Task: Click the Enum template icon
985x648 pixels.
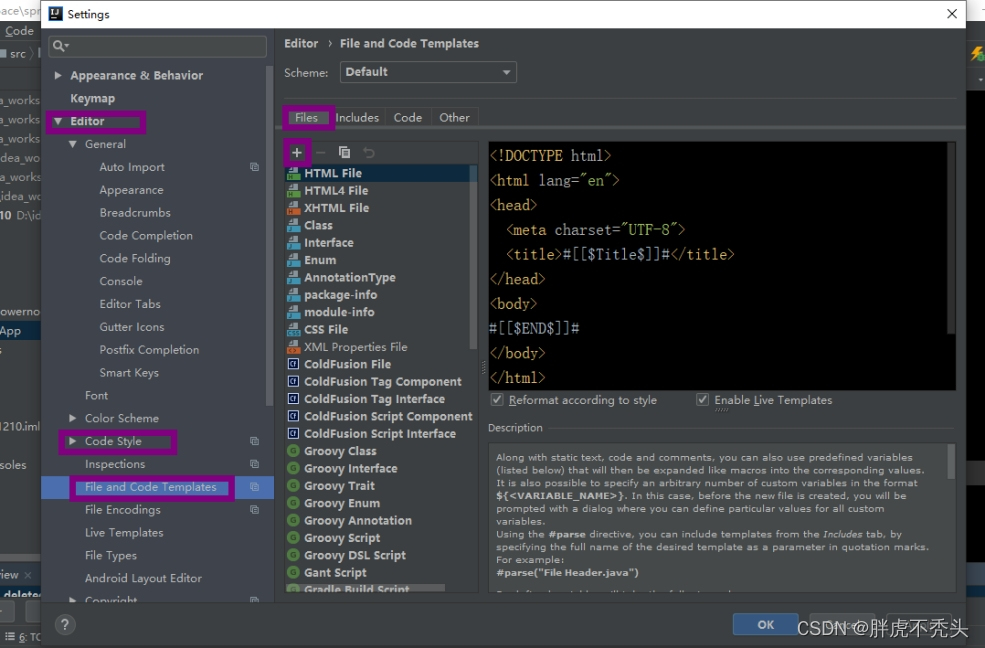Action: click(x=293, y=260)
